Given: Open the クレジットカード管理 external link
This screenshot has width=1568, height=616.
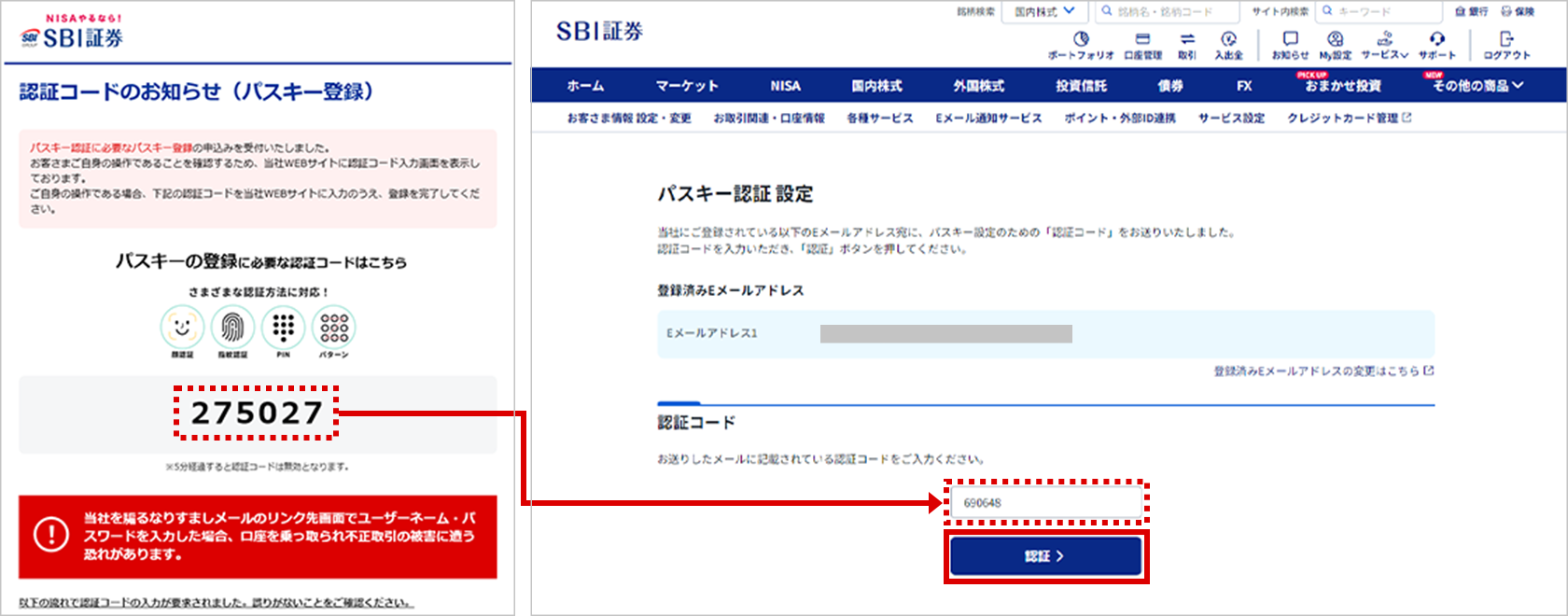Looking at the screenshot, I should (1349, 119).
